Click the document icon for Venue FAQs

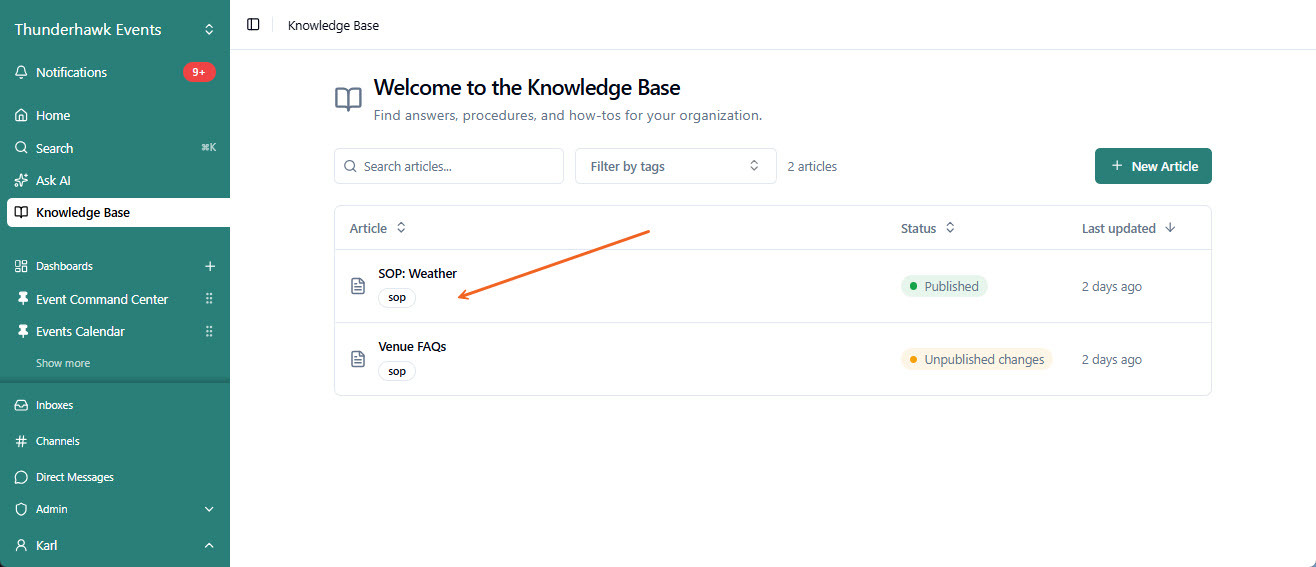tap(358, 359)
